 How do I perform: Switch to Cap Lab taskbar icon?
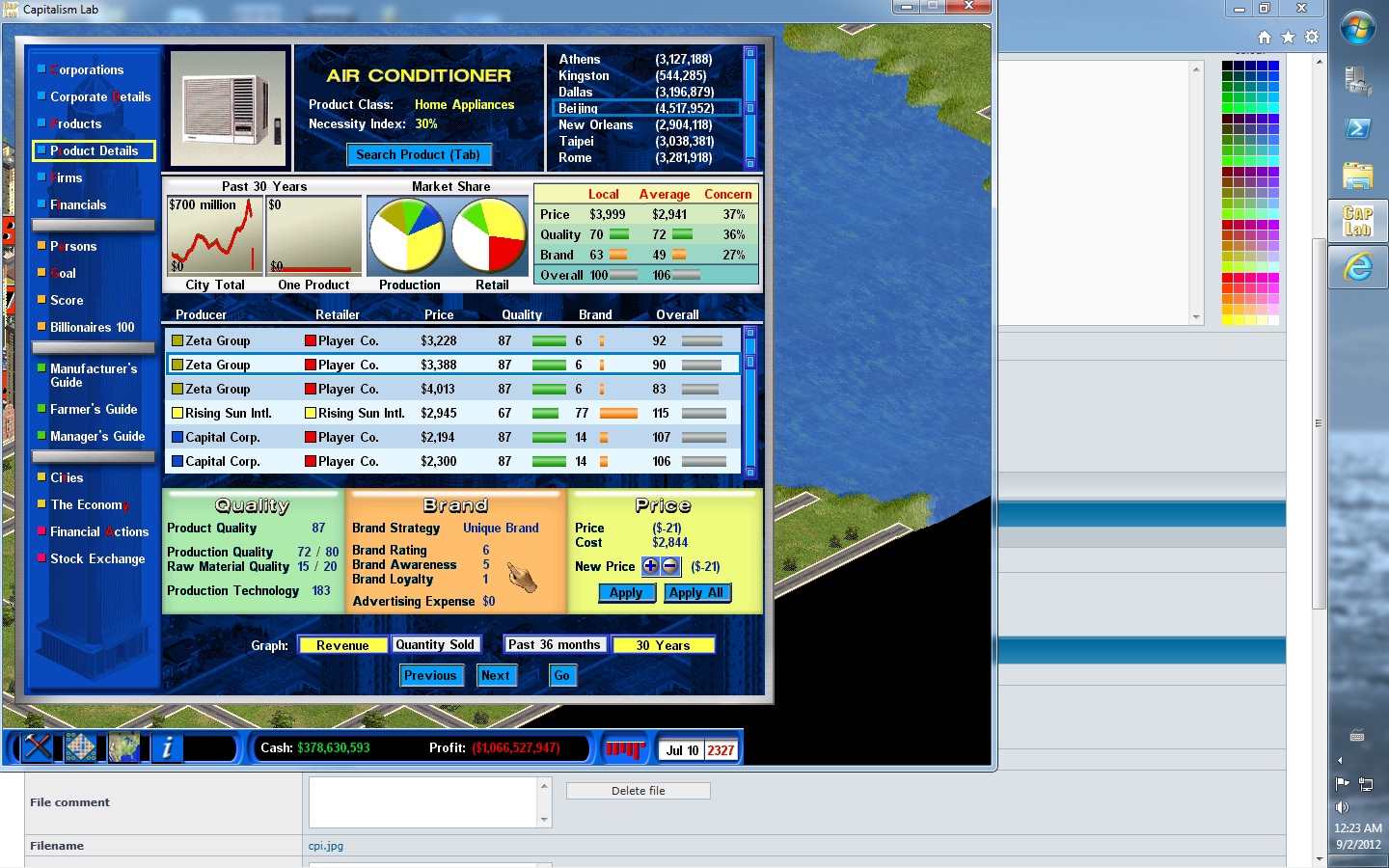pyautogui.click(x=1358, y=221)
